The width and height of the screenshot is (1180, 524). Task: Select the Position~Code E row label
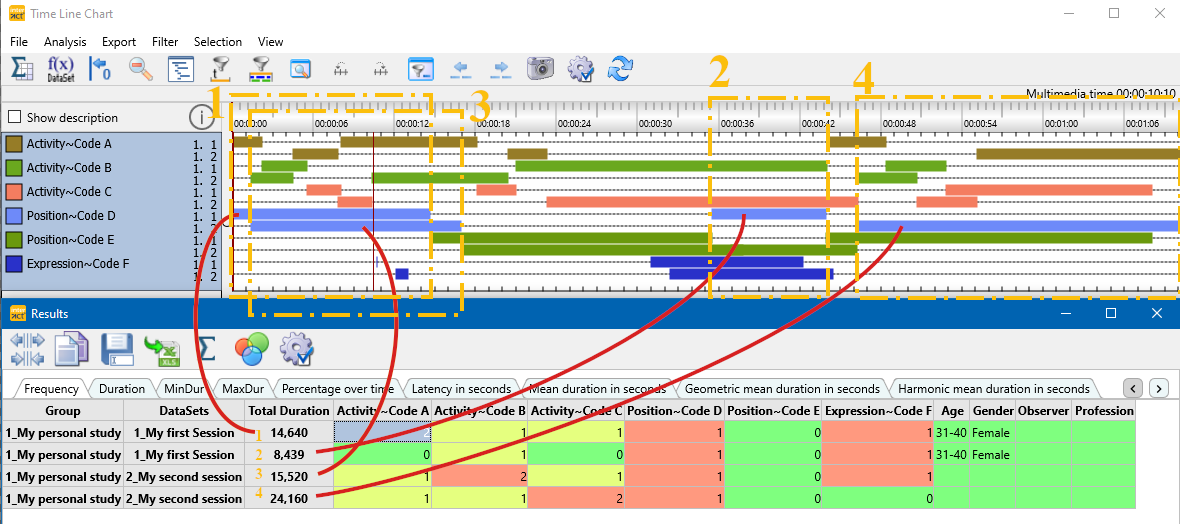pyautogui.click(x=71, y=240)
